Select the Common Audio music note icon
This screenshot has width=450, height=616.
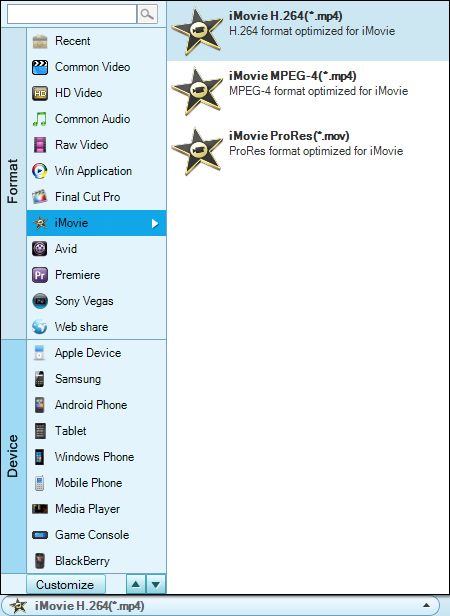pos(40,119)
